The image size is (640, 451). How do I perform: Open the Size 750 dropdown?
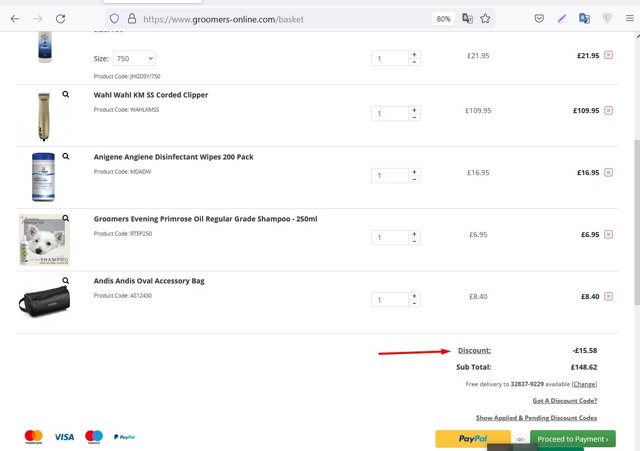pyautogui.click(x=134, y=58)
